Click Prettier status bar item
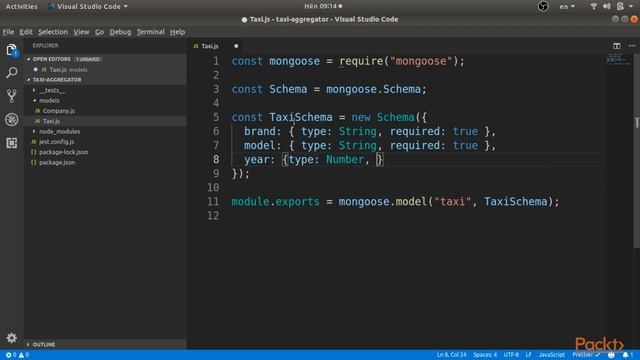Image resolution: width=640 pixels, height=360 pixels. (586, 355)
